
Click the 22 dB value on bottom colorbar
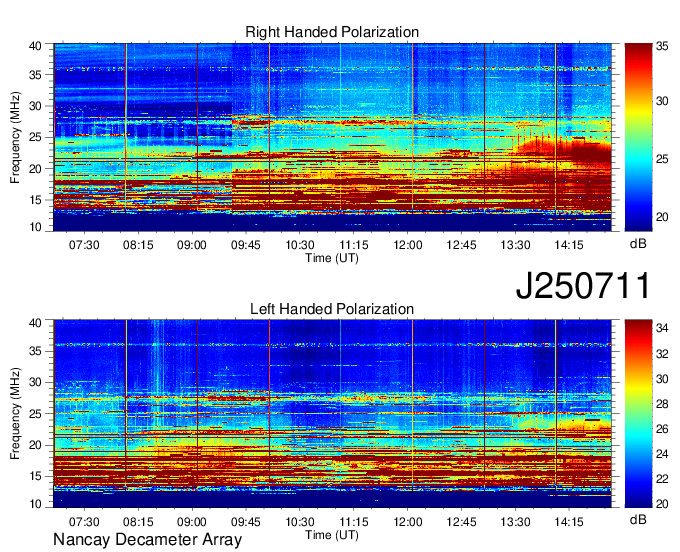[662, 479]
